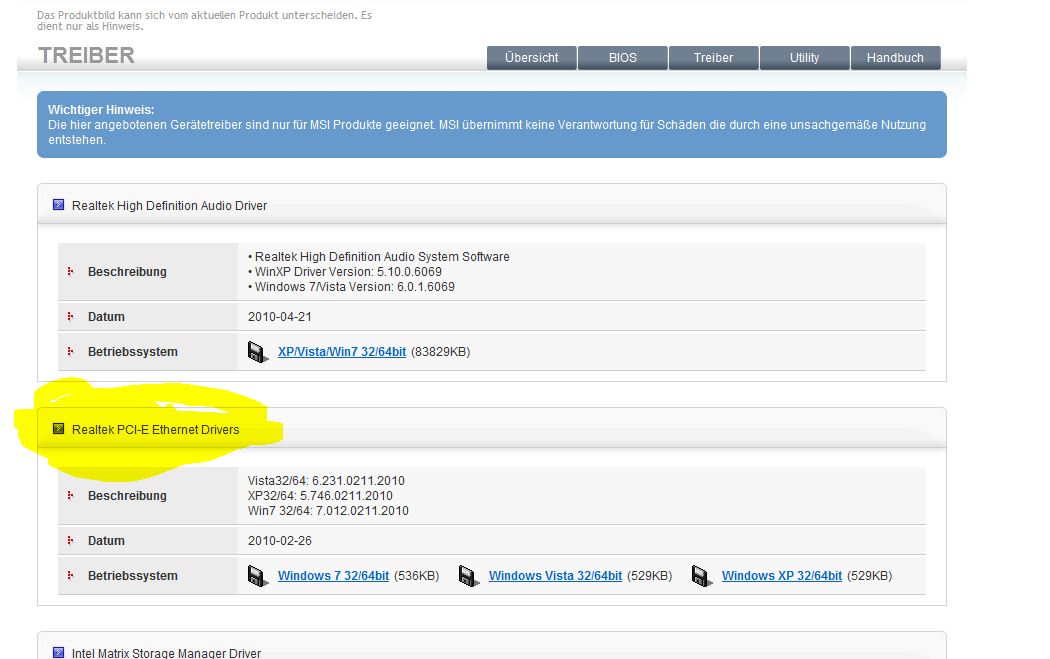Click the floppy disk icon beside Windows 7 32/64bit
Screen dimensions: 1050x659
(x=258, y=576)
